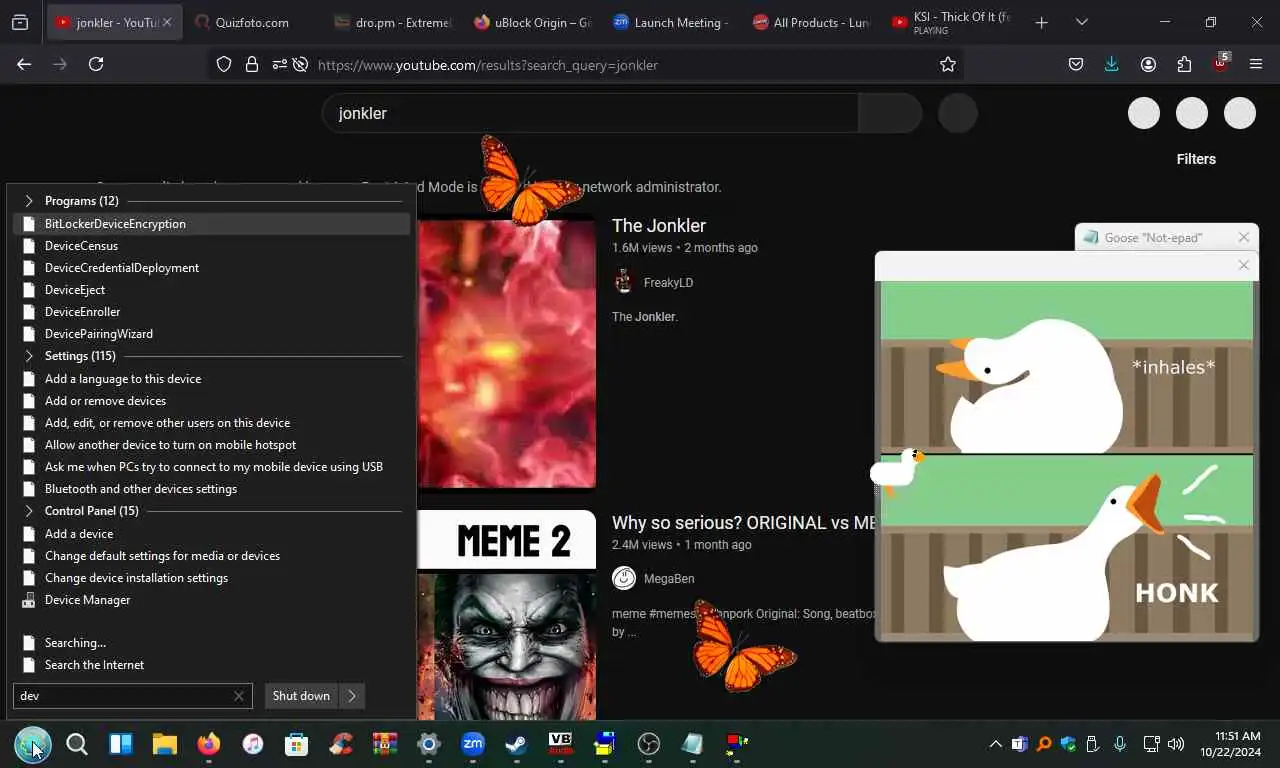Open DeviceCredentialDeployment result
The height and width of the screenshot is (768, 1280).
point(212,268)
